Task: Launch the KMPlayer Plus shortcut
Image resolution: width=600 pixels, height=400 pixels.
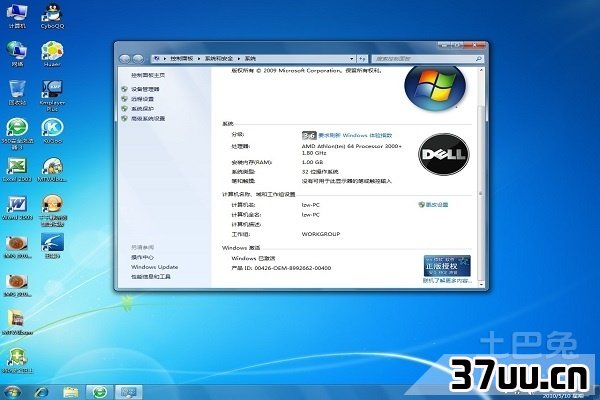Action: pos(52,95)
